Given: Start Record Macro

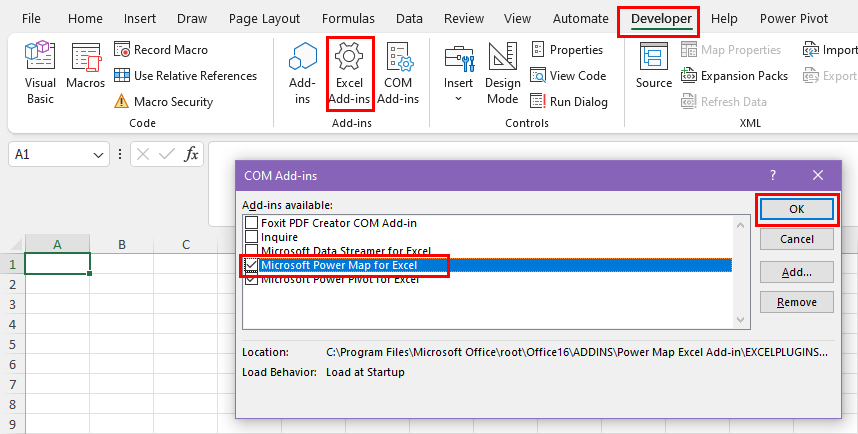Looking at the screenshot, I should point(161,50).
